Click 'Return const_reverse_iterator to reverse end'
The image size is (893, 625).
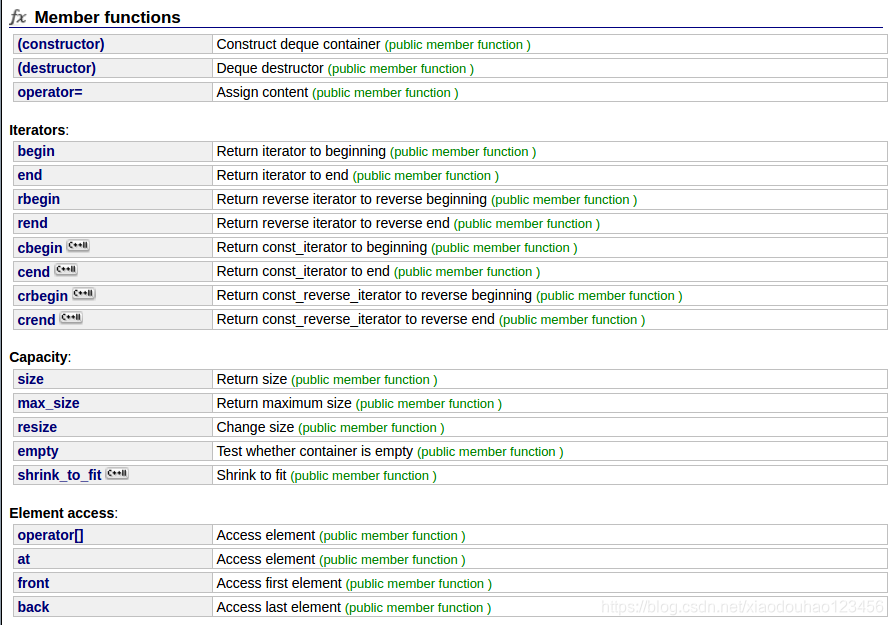355,319
